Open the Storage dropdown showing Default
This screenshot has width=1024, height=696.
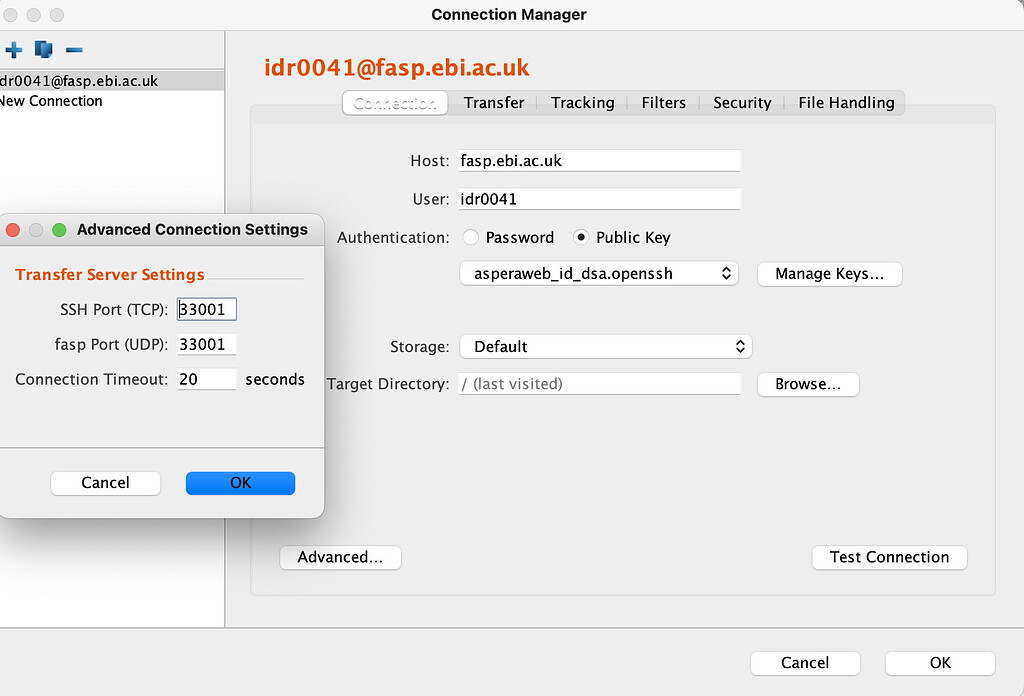point(605,346)
